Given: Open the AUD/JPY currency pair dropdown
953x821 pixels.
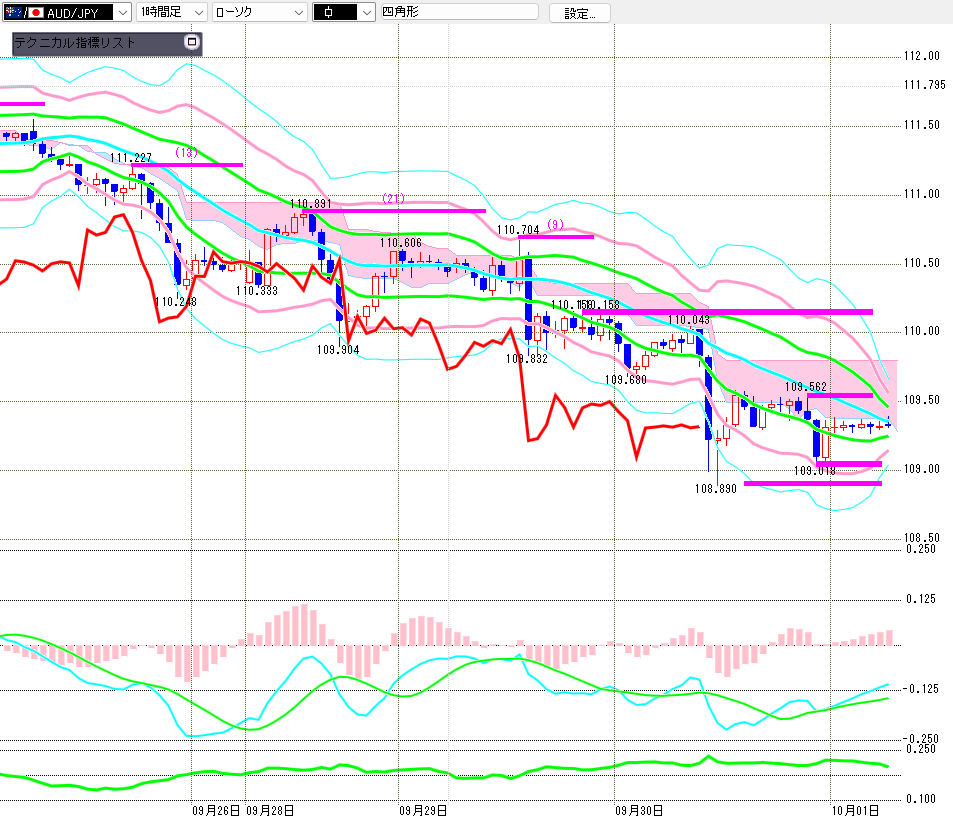Looking at the screenshot, I should tap(67, 12).
